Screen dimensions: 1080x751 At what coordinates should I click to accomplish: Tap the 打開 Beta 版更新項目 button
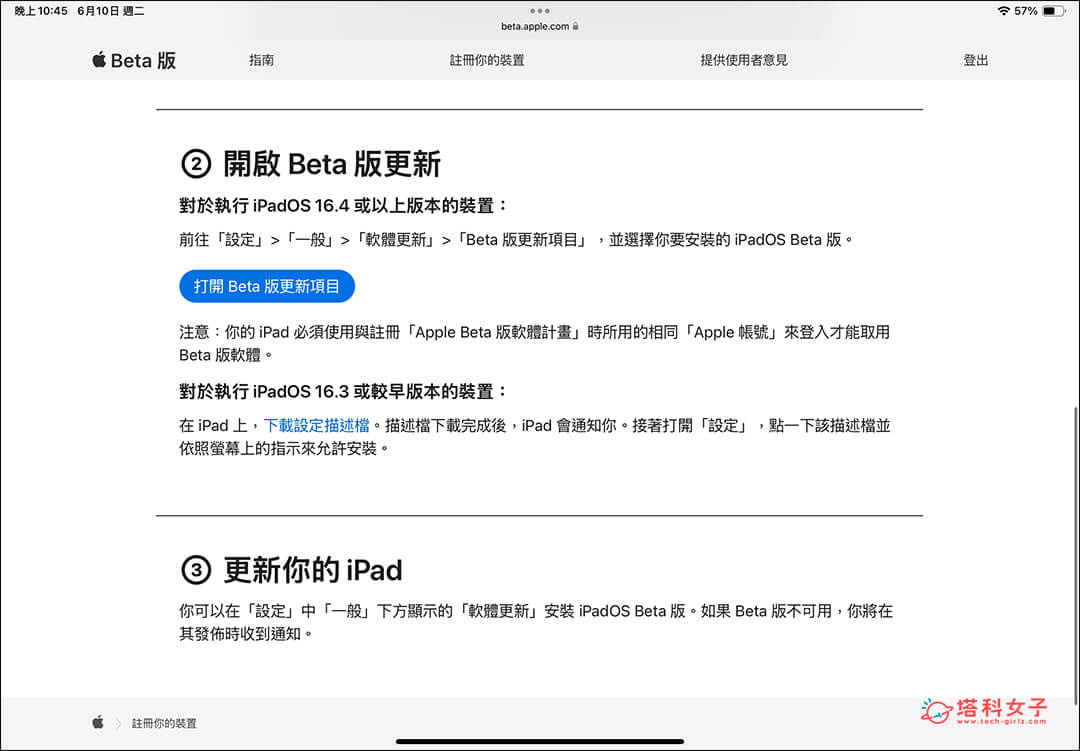[267, 286]
